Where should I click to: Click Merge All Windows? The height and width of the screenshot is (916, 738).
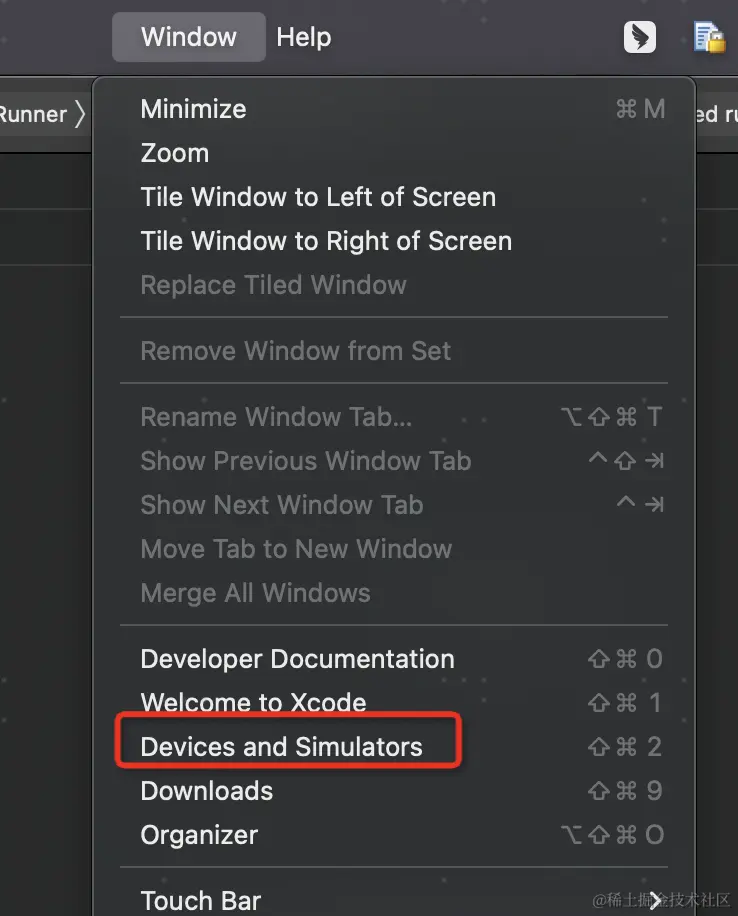255,593
